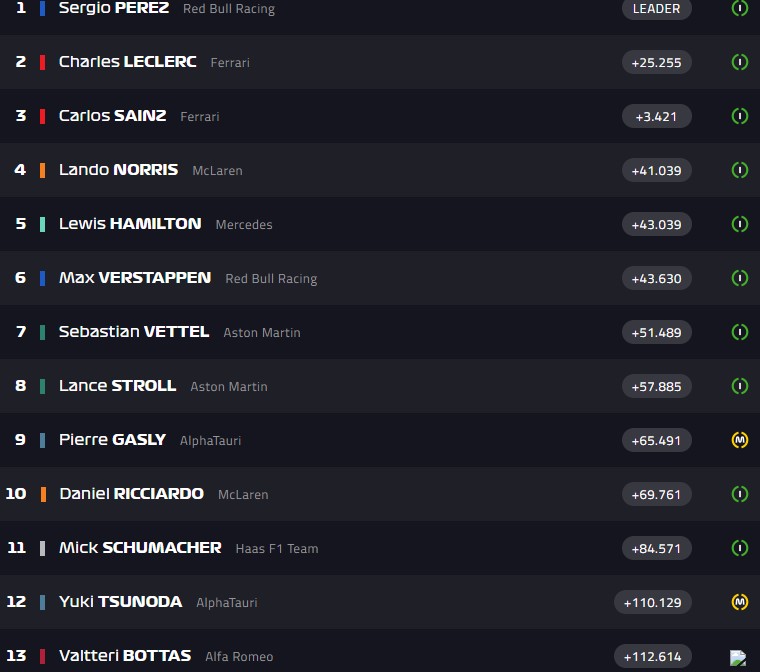Click the teal Mercedes color bar beside Lewis Hamilton
760x672 pixels.
[x=42, y=224]
